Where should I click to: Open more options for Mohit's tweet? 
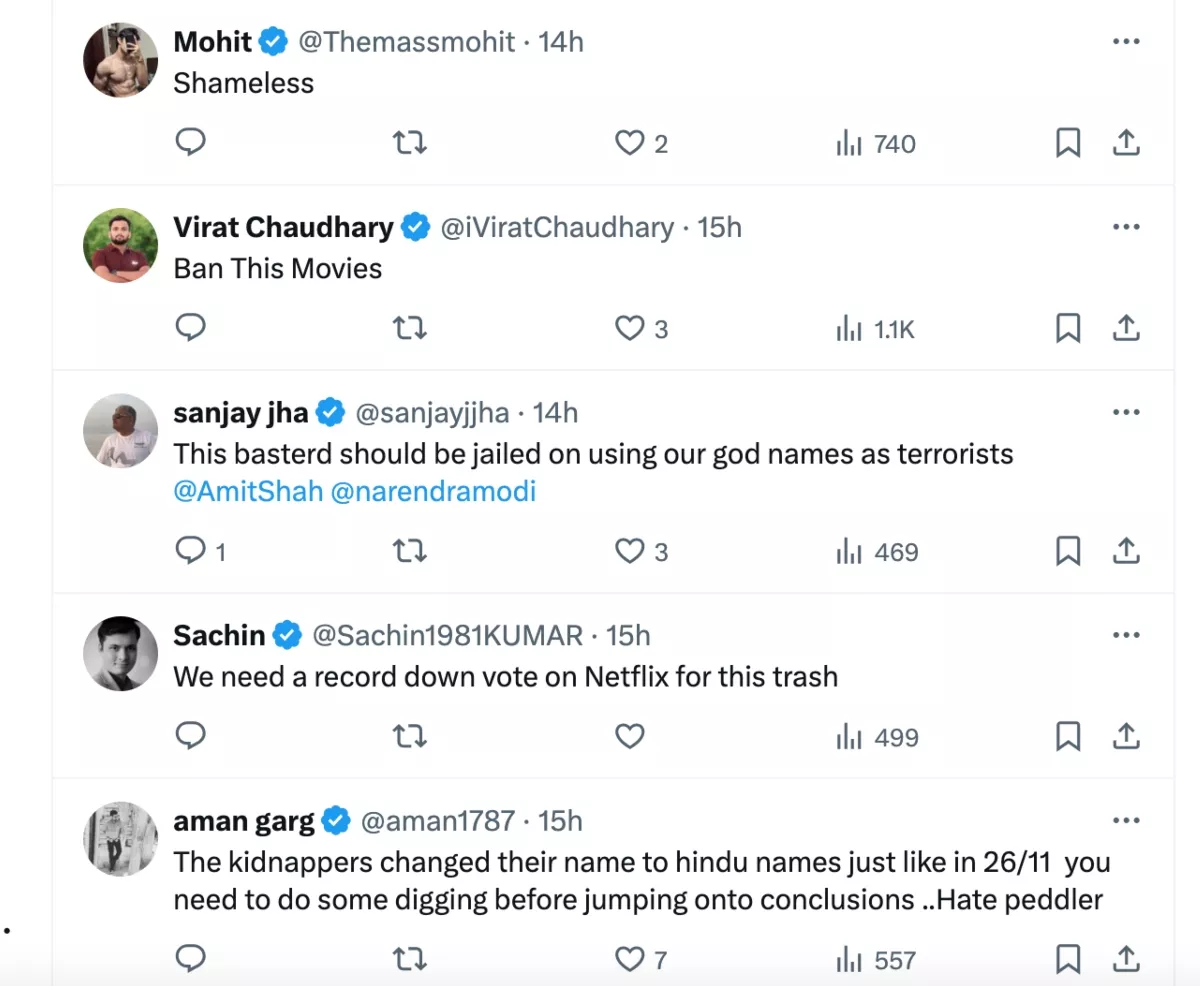coord(1126,42)
